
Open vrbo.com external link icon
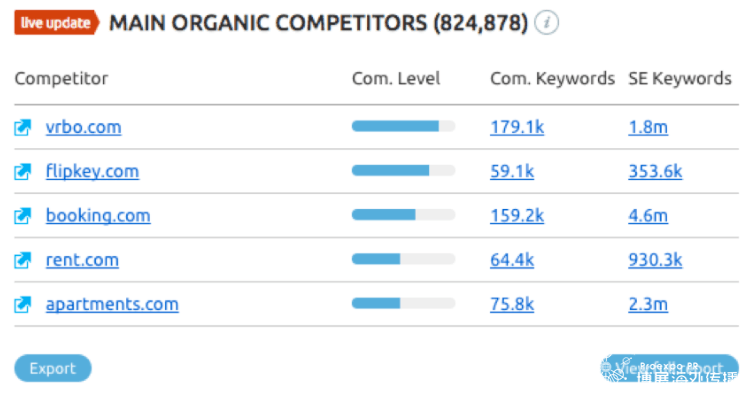click(22, 127)
